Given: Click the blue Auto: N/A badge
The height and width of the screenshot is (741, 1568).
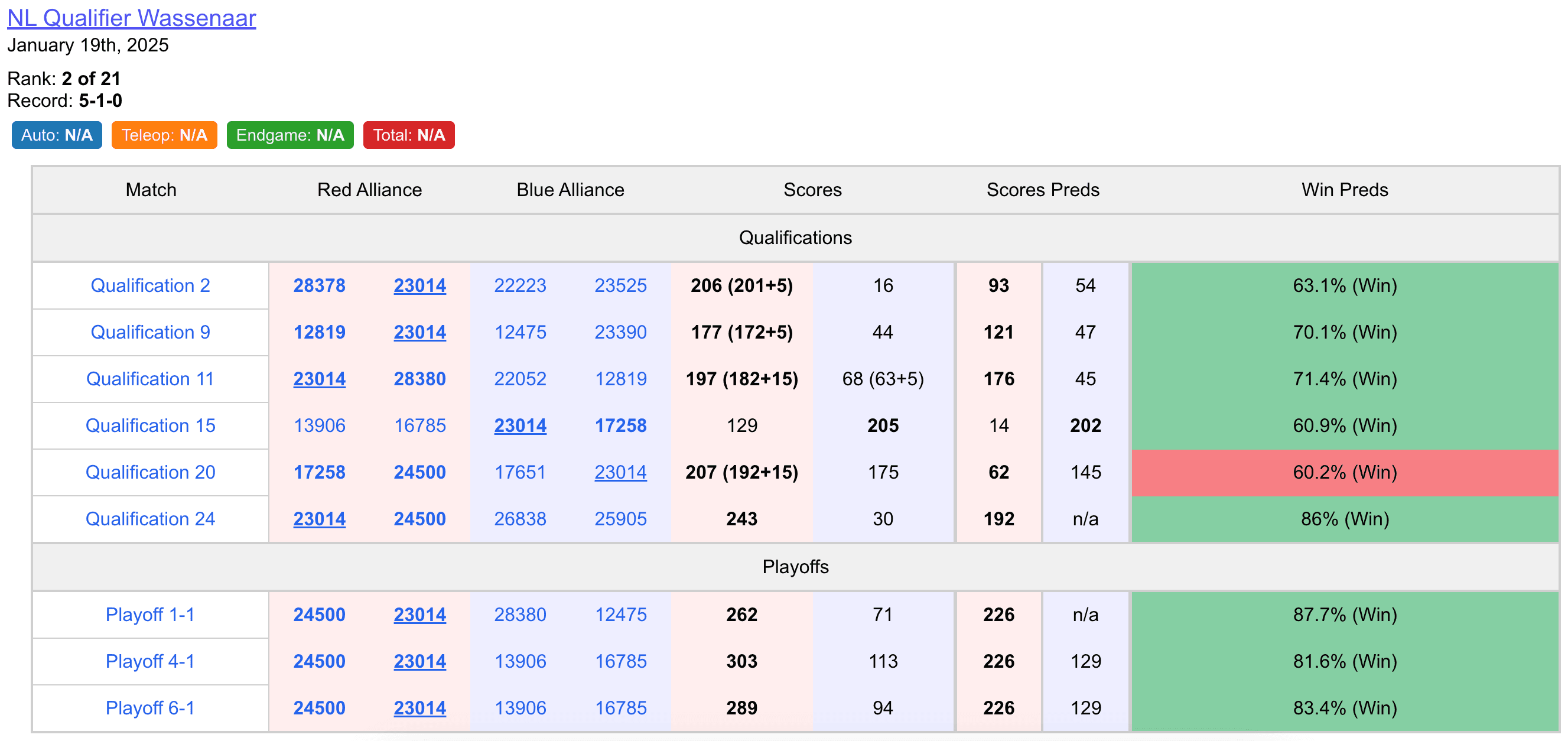Looking at the screenshot, I should coord(57,135).
